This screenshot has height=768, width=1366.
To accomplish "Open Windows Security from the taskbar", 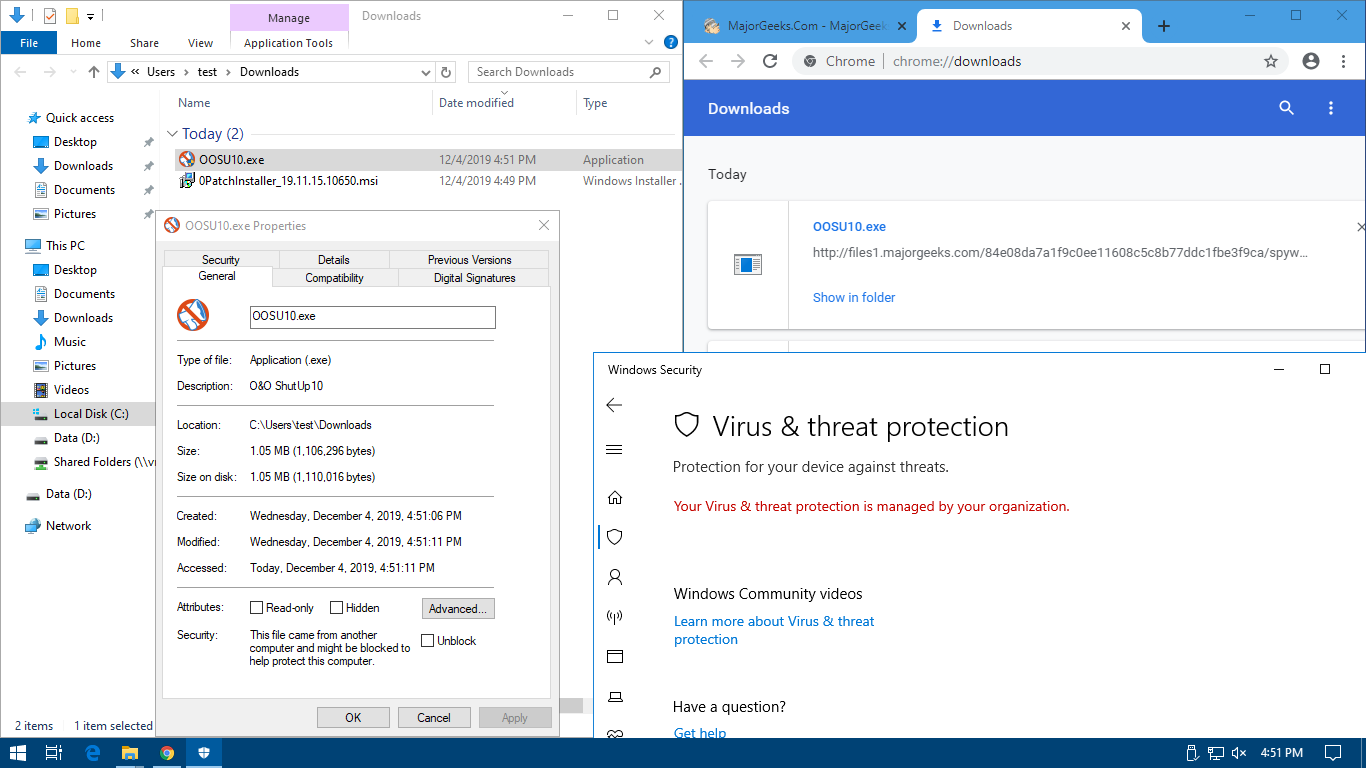I will point(204,753).
